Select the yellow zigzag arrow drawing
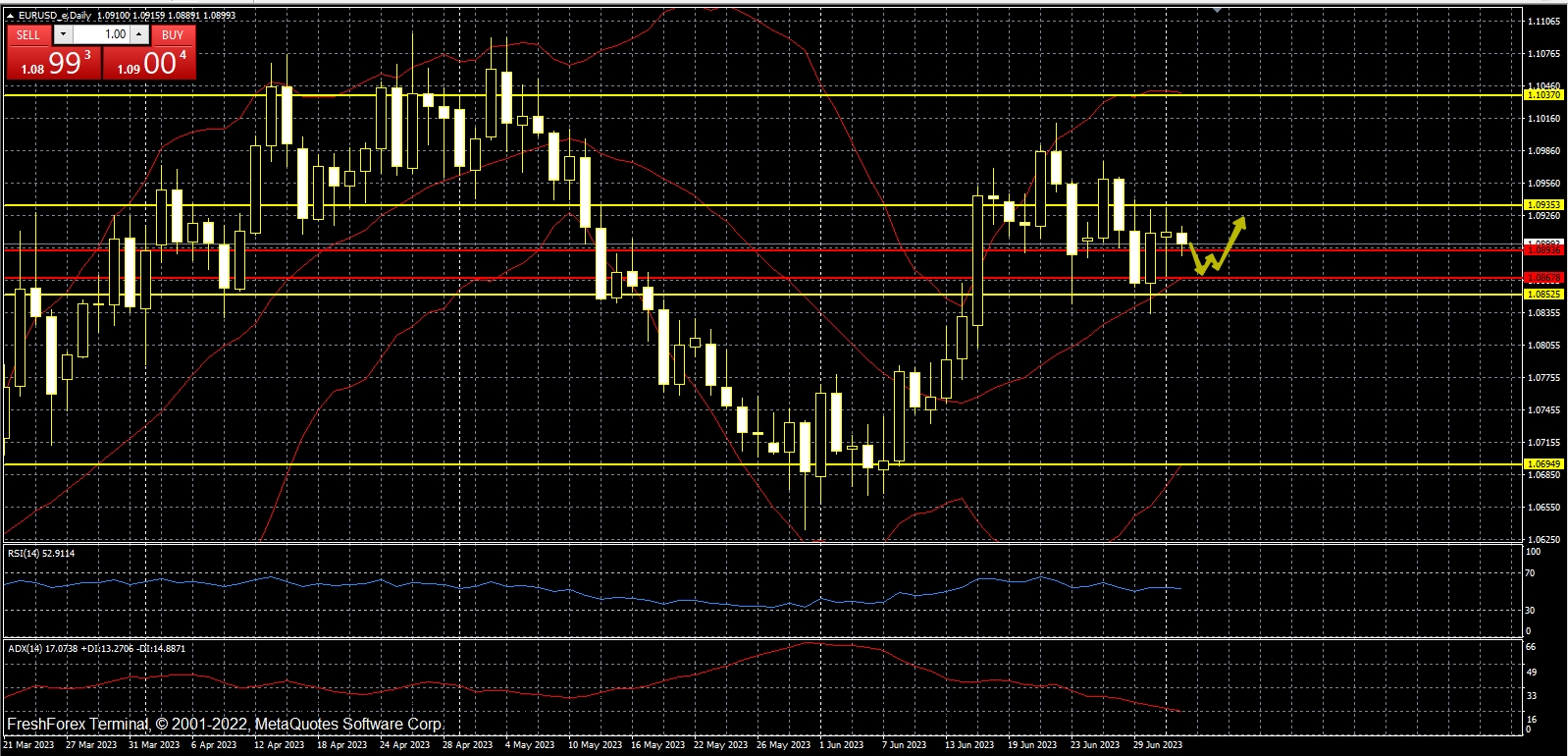This screenshot has width=1568, height=756. (1216, 248)
